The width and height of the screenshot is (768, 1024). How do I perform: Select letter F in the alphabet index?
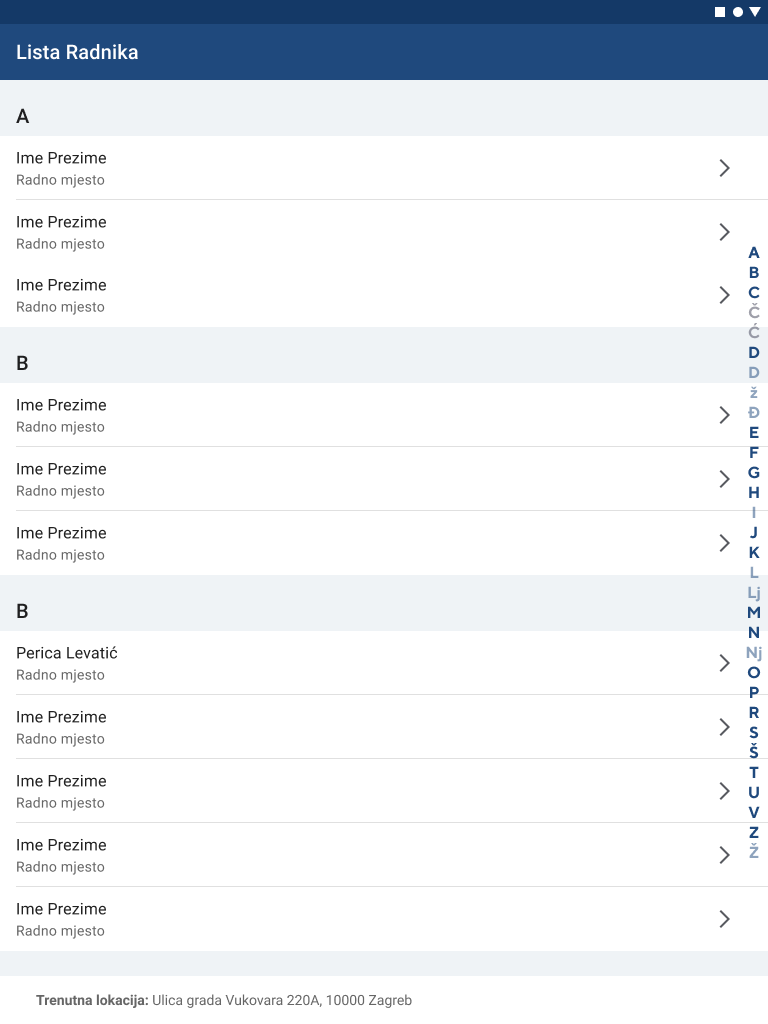click(754, 452)
